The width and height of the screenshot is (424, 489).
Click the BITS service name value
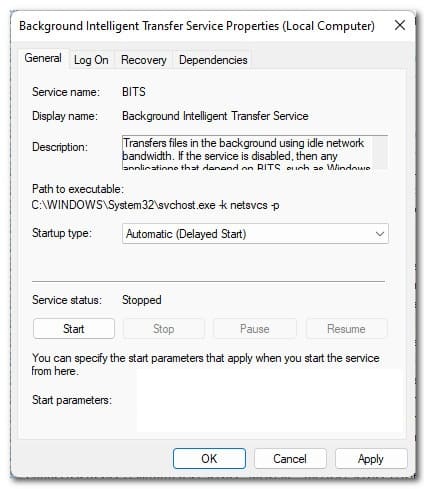pos(134,92)
